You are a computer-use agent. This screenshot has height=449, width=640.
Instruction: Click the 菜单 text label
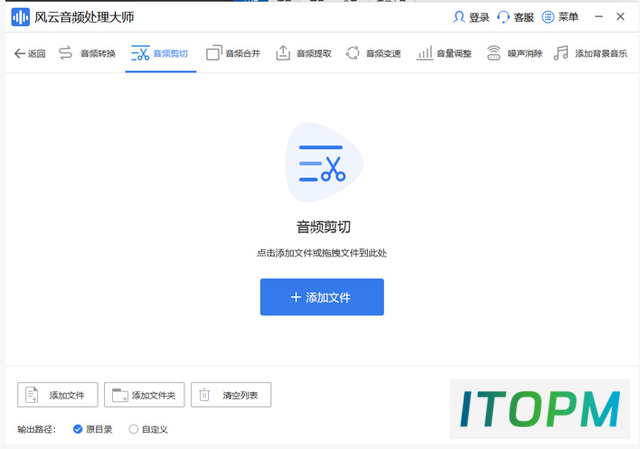(x=568, y=17)
